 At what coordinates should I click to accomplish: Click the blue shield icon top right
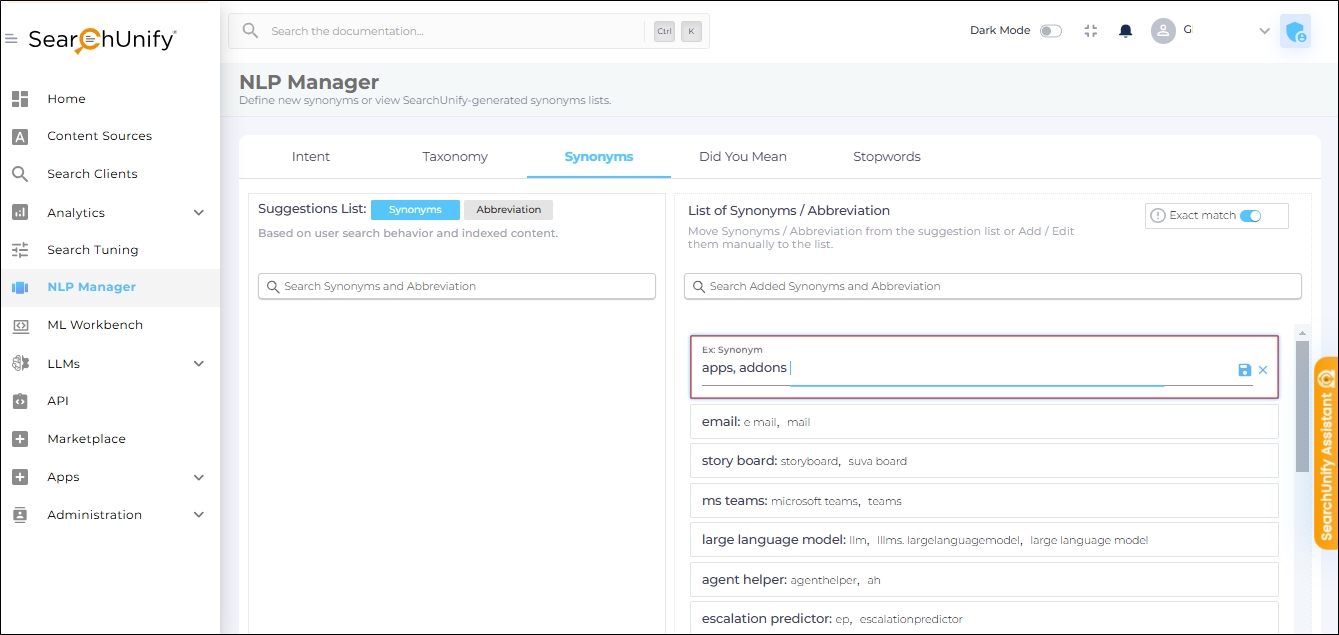[x=1295, y=32]
